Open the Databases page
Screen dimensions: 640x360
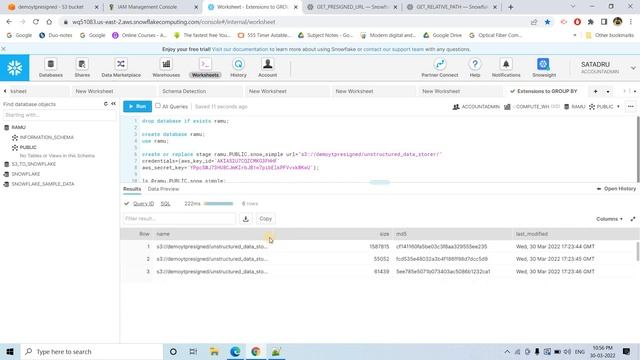point(51,68)
